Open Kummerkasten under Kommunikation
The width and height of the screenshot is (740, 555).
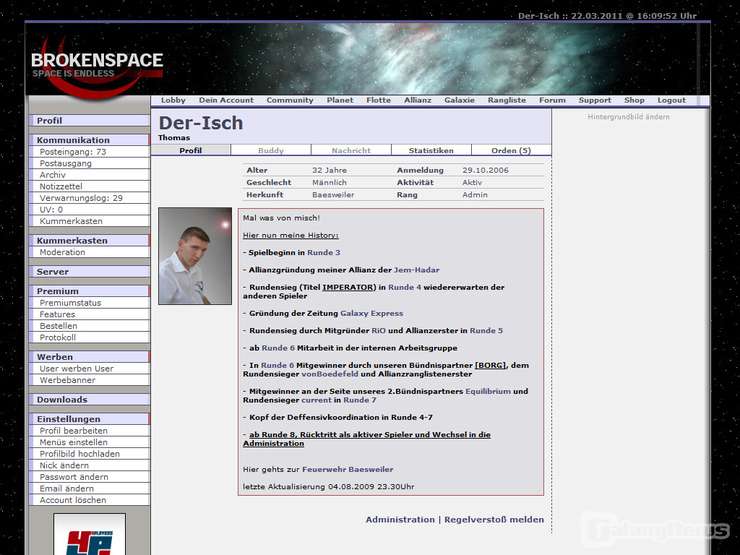point(89,221)
